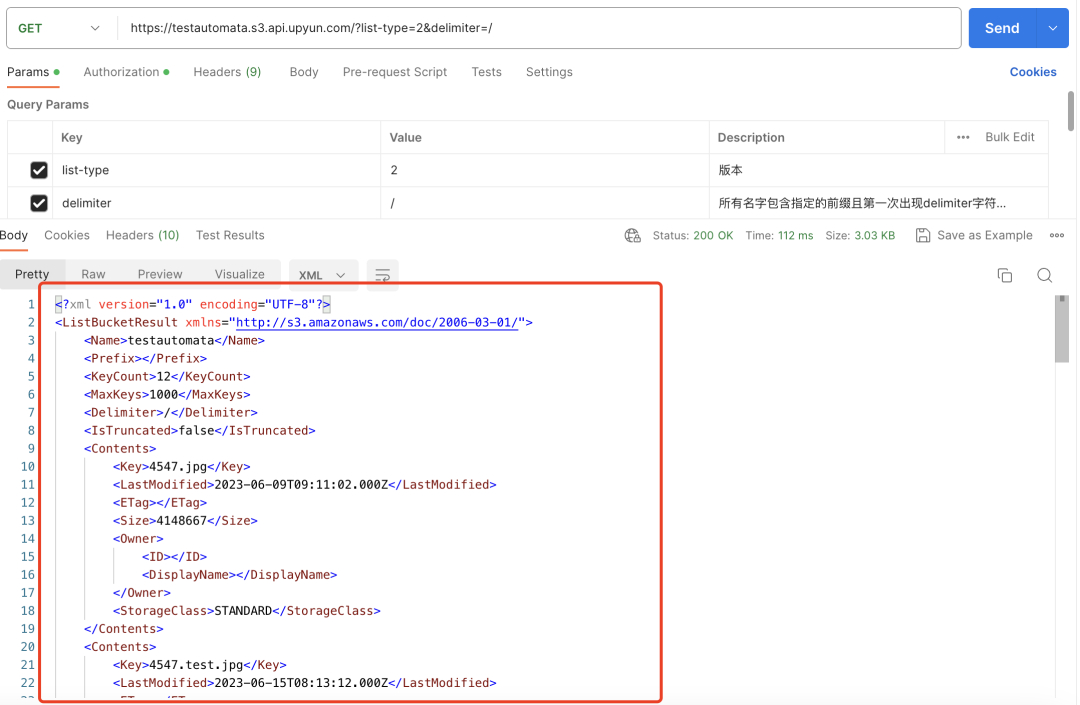
Task: Switch response view to Preview
Action: tap(160, 274)
